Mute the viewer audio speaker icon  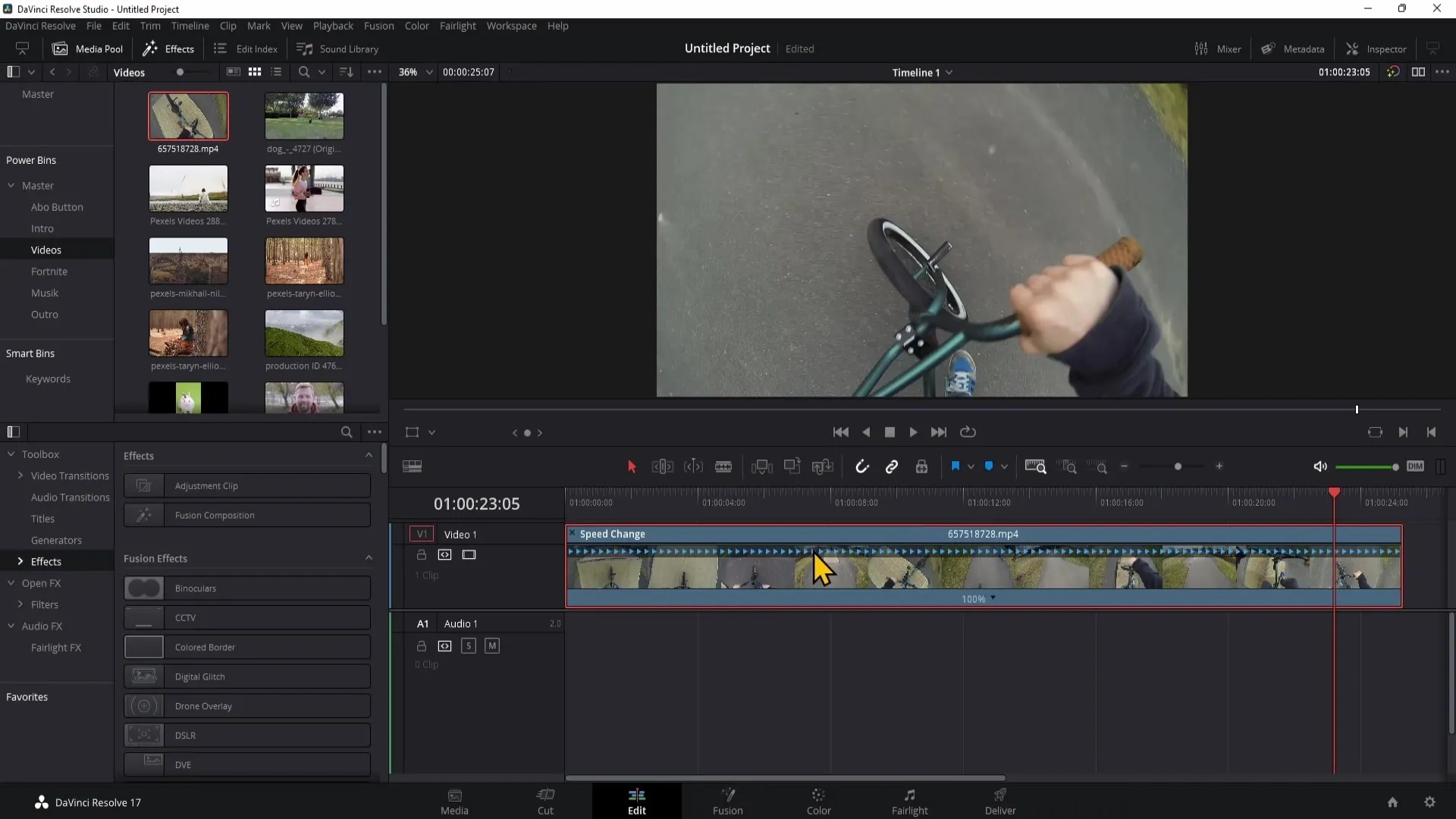pyautogui.click(x=1320, y=467)
